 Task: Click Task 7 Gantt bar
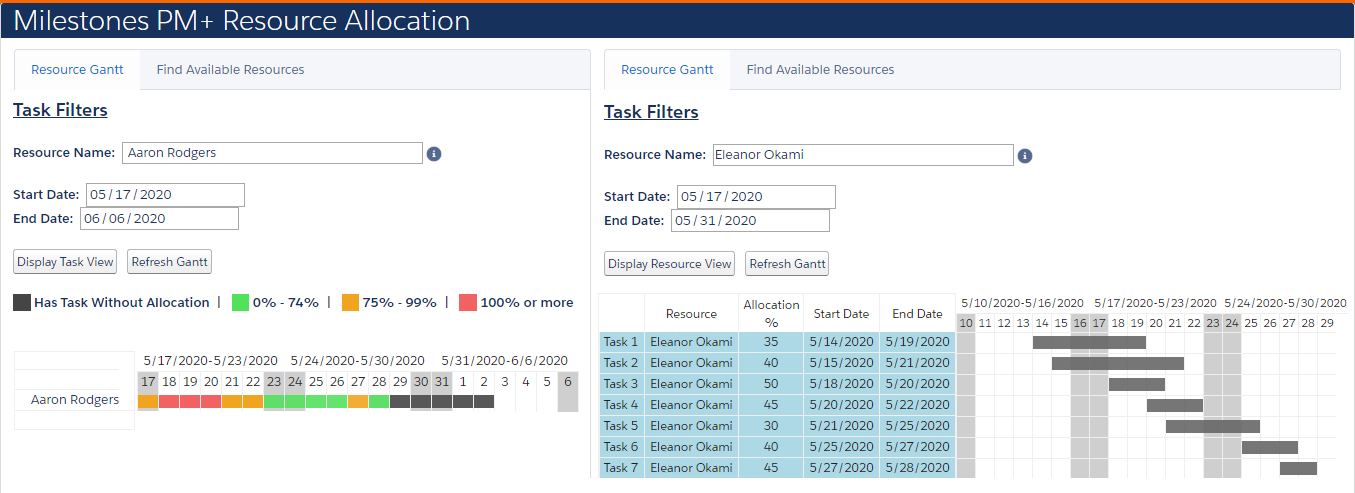1298,468
